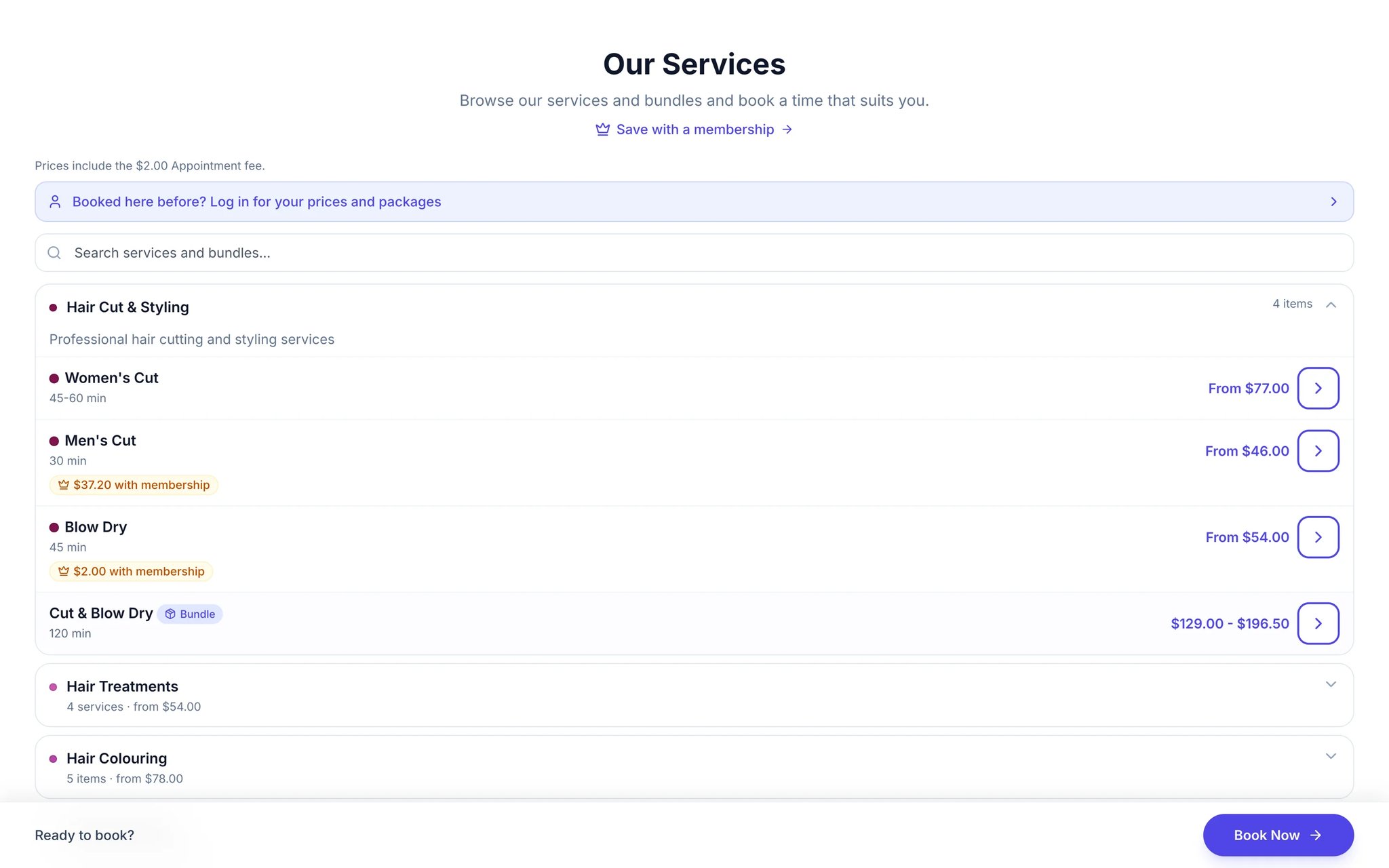Select the Blow Dry service name

tap(96, 527)
